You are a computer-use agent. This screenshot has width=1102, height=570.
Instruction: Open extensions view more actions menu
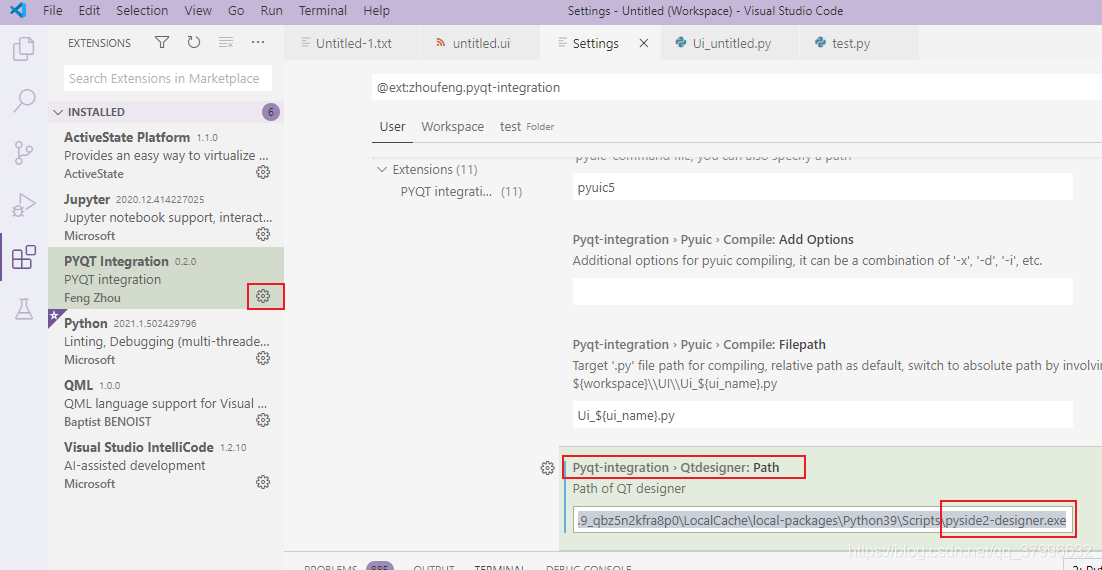(258, 43)
